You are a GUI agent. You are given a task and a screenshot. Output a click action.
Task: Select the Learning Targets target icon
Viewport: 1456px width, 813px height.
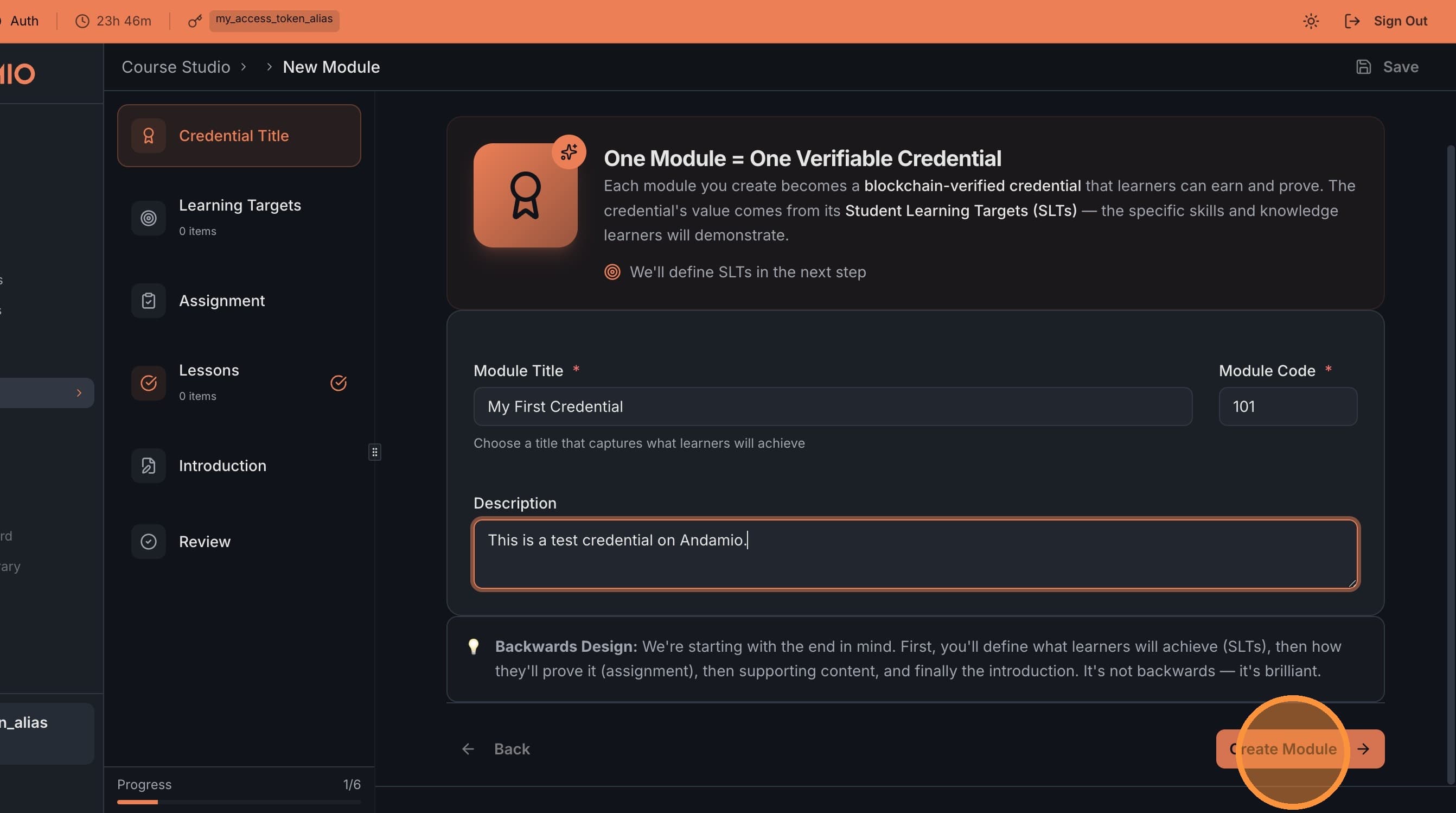click(148, 218)
